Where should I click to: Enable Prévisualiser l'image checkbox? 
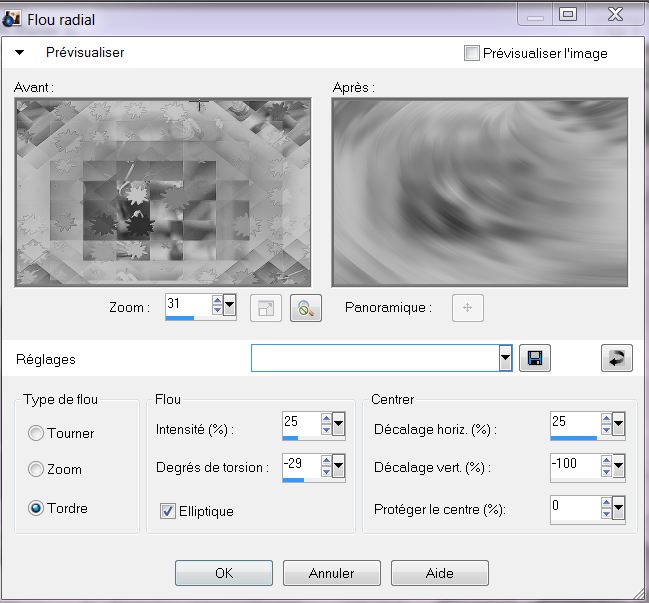click(x=471, y=53)
